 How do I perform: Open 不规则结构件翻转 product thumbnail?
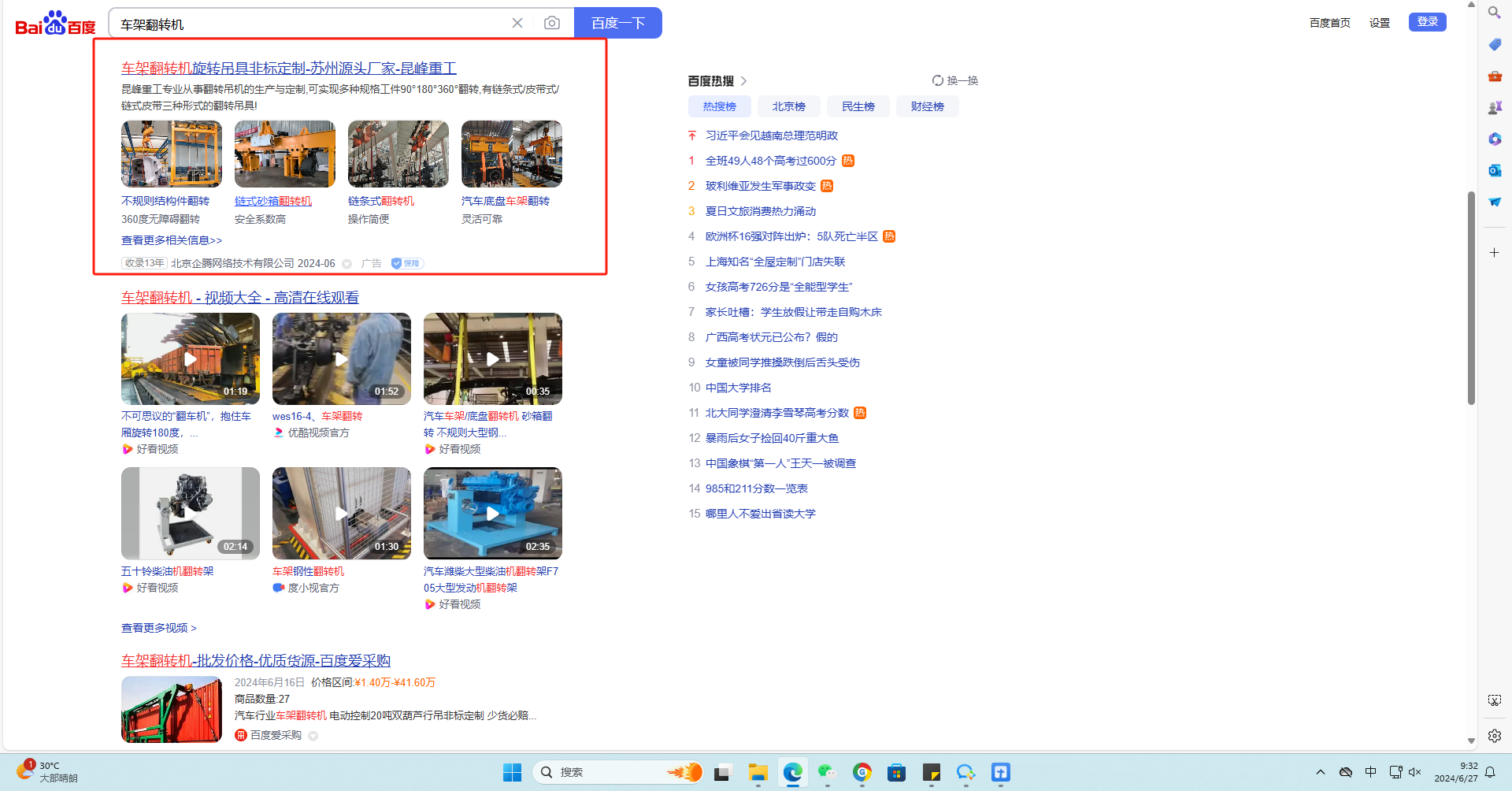point(172,154)
